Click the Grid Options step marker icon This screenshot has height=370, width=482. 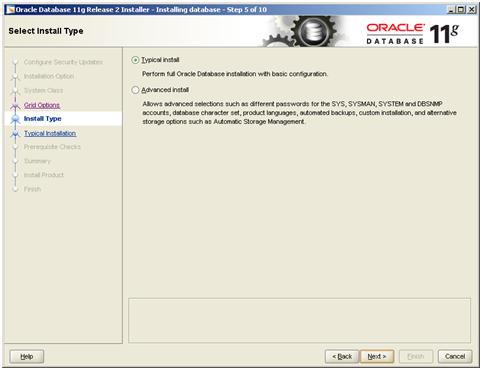[x=15, y=106]
